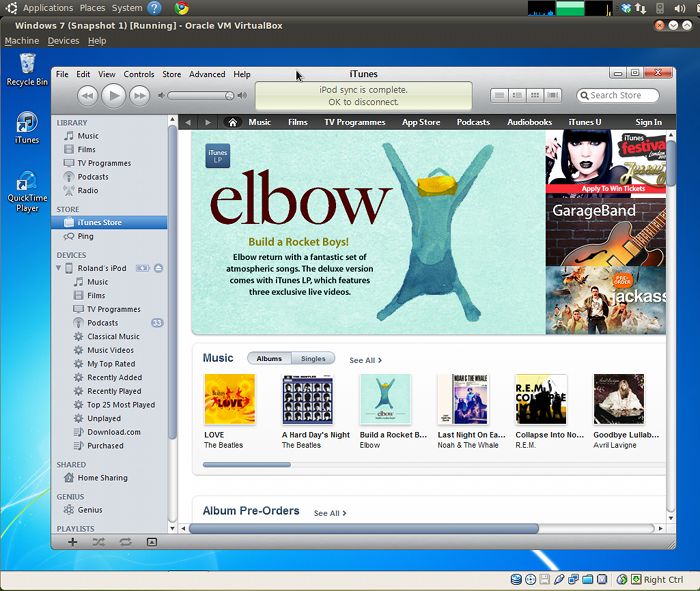Click the high volume speaker icon
The image size is (700, 591).
[x=242, y=96]
